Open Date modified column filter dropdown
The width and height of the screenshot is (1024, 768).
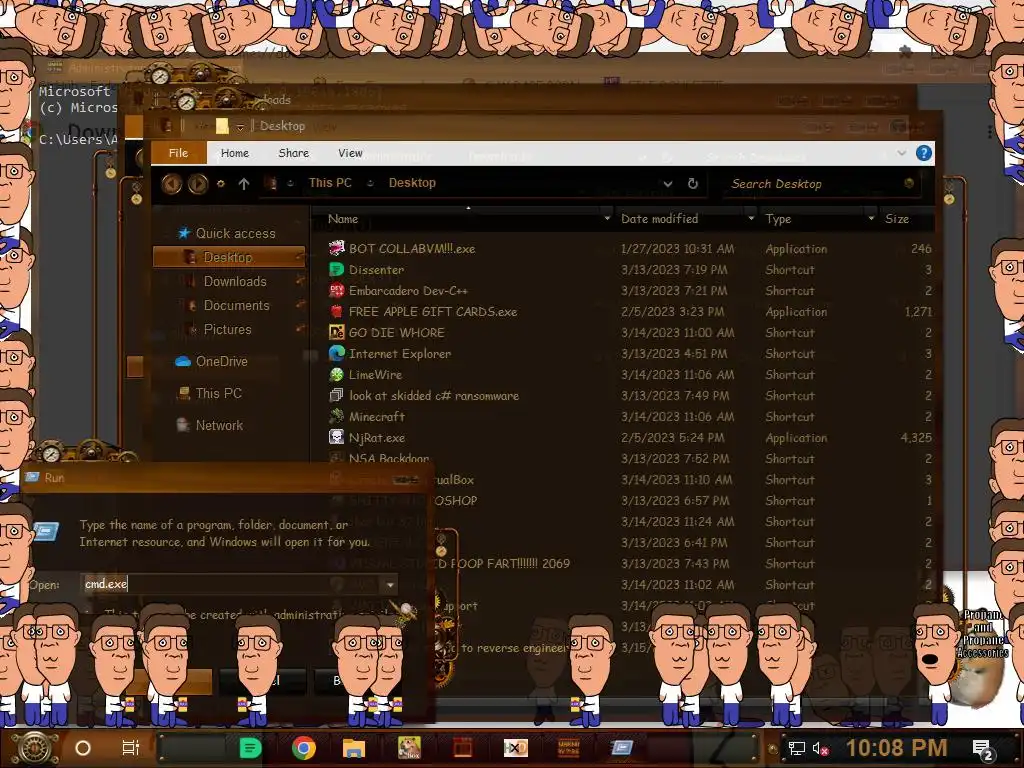(x=751, y=218)
